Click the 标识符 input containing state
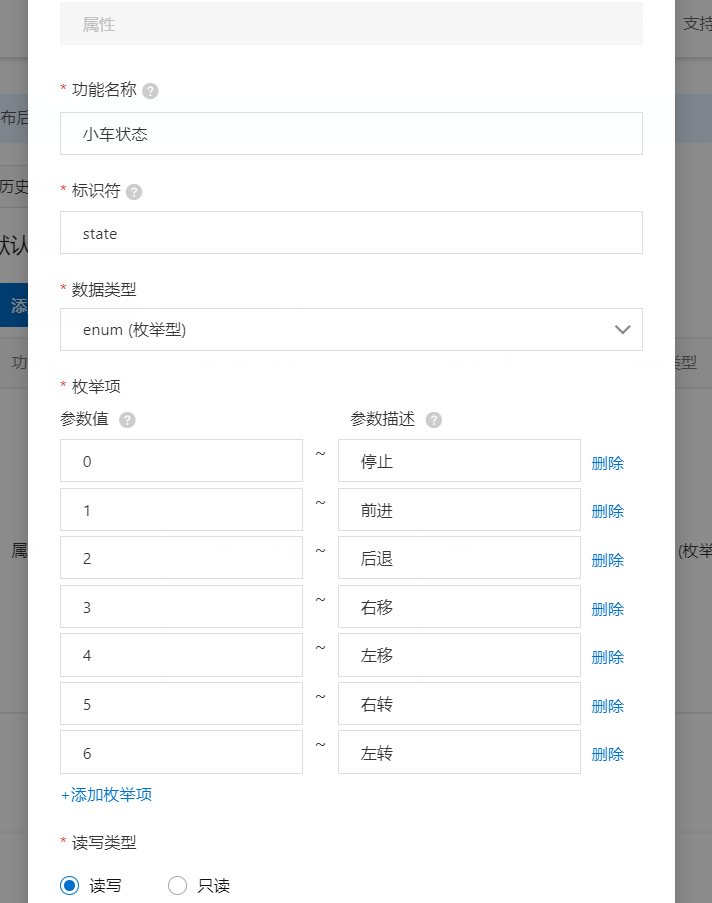The image size is (712, 903). click(350, 232)
